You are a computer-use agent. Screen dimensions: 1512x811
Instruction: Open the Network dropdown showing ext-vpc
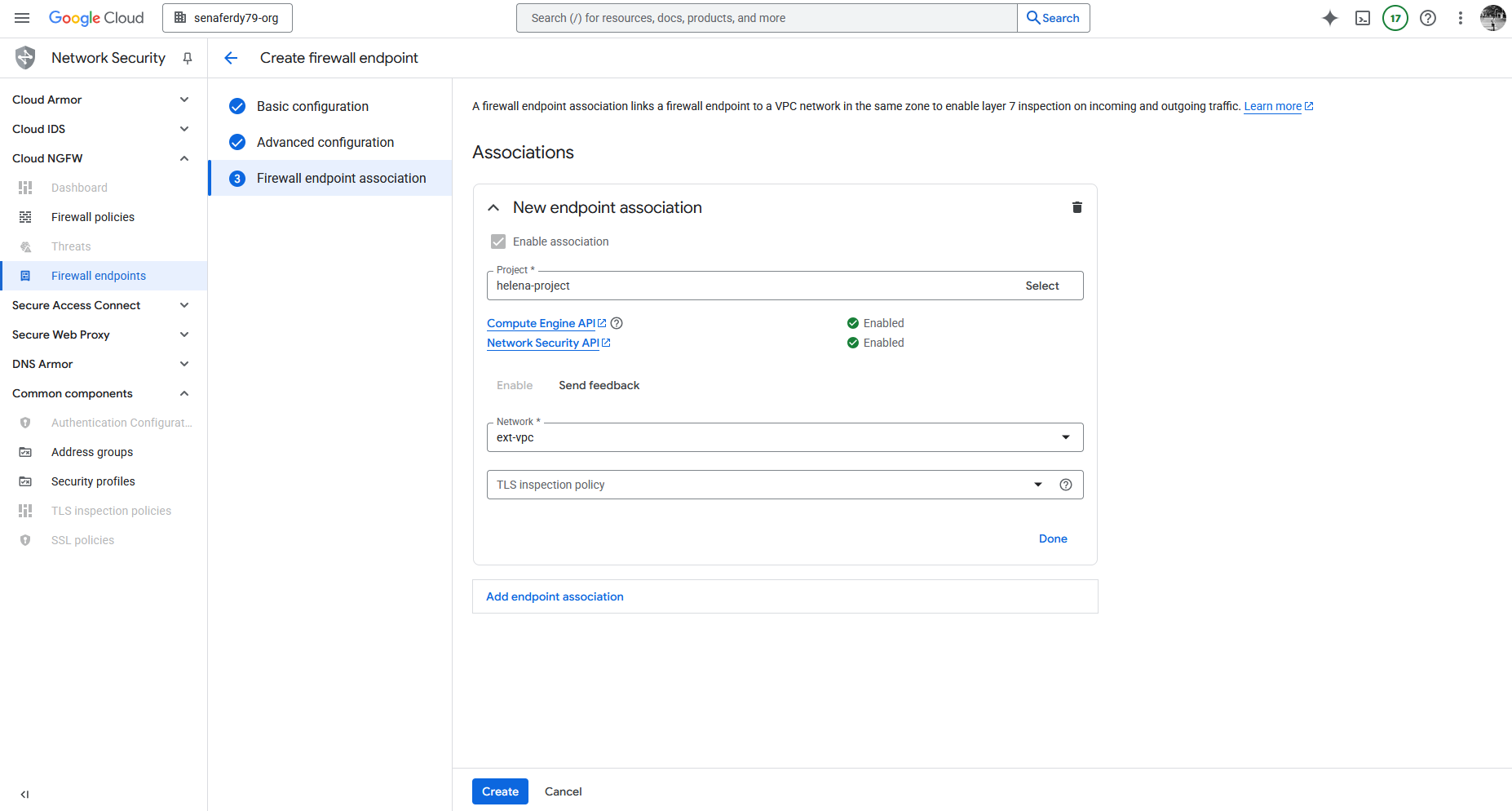coord(784,437)
